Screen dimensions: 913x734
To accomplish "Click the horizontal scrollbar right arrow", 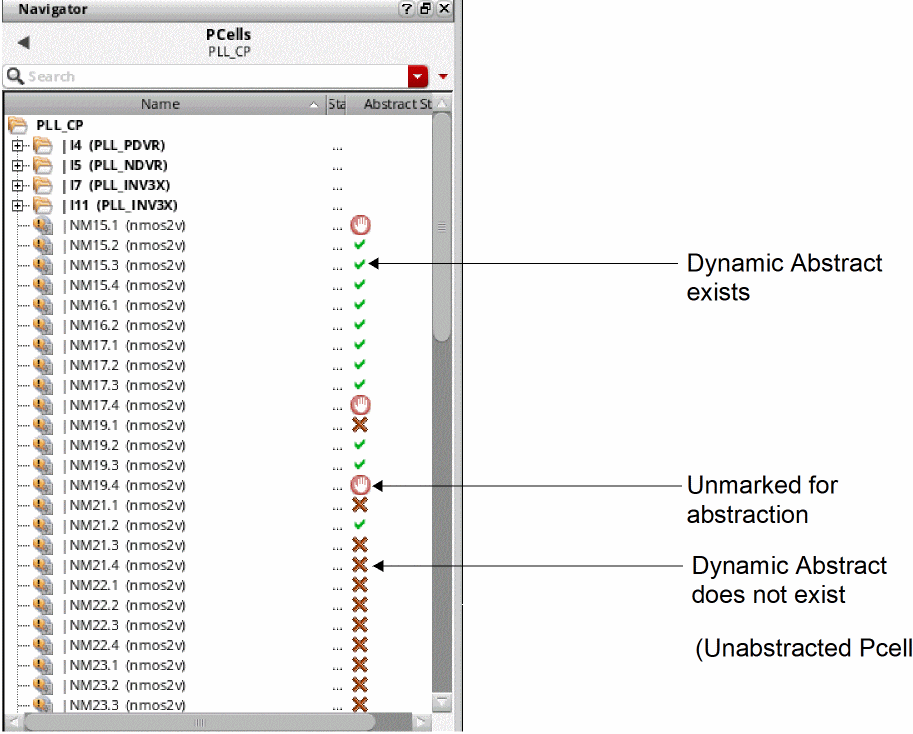I will pos(420,722).
